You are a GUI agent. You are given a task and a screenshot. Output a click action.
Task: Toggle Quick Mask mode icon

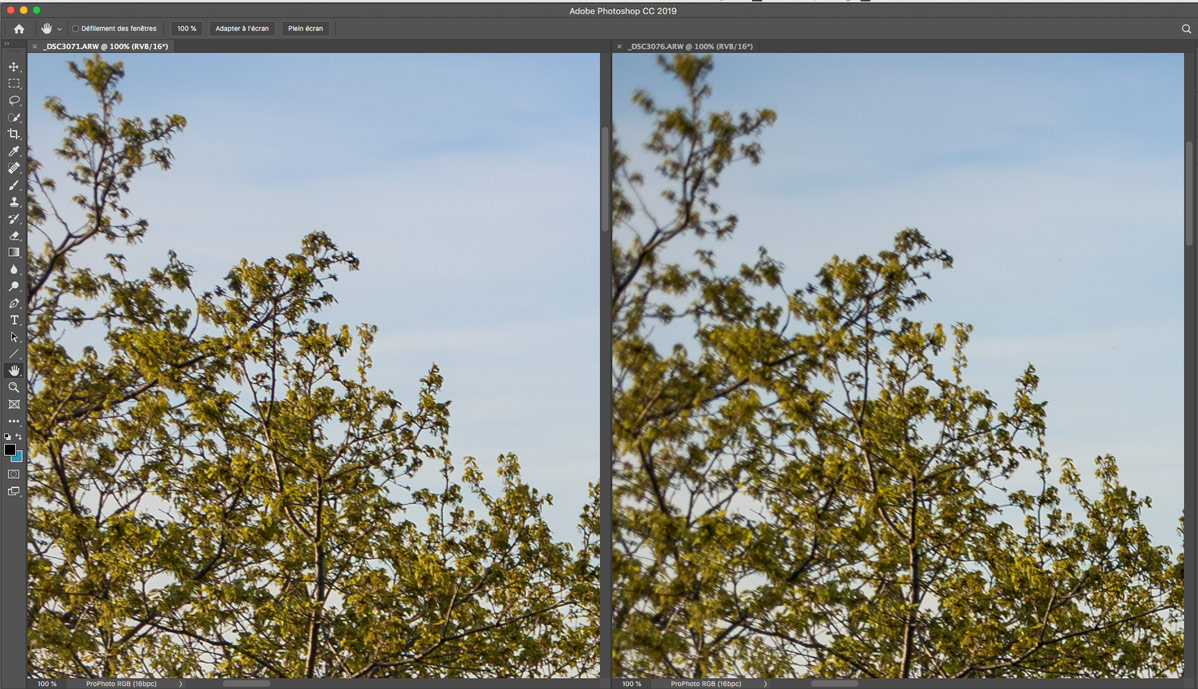pyautogui.click(x=14, y=474)
